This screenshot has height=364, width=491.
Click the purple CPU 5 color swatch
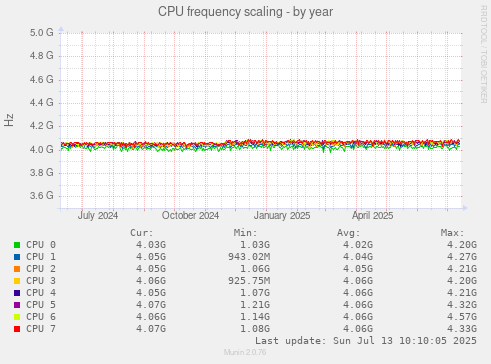tap(17, 305)
